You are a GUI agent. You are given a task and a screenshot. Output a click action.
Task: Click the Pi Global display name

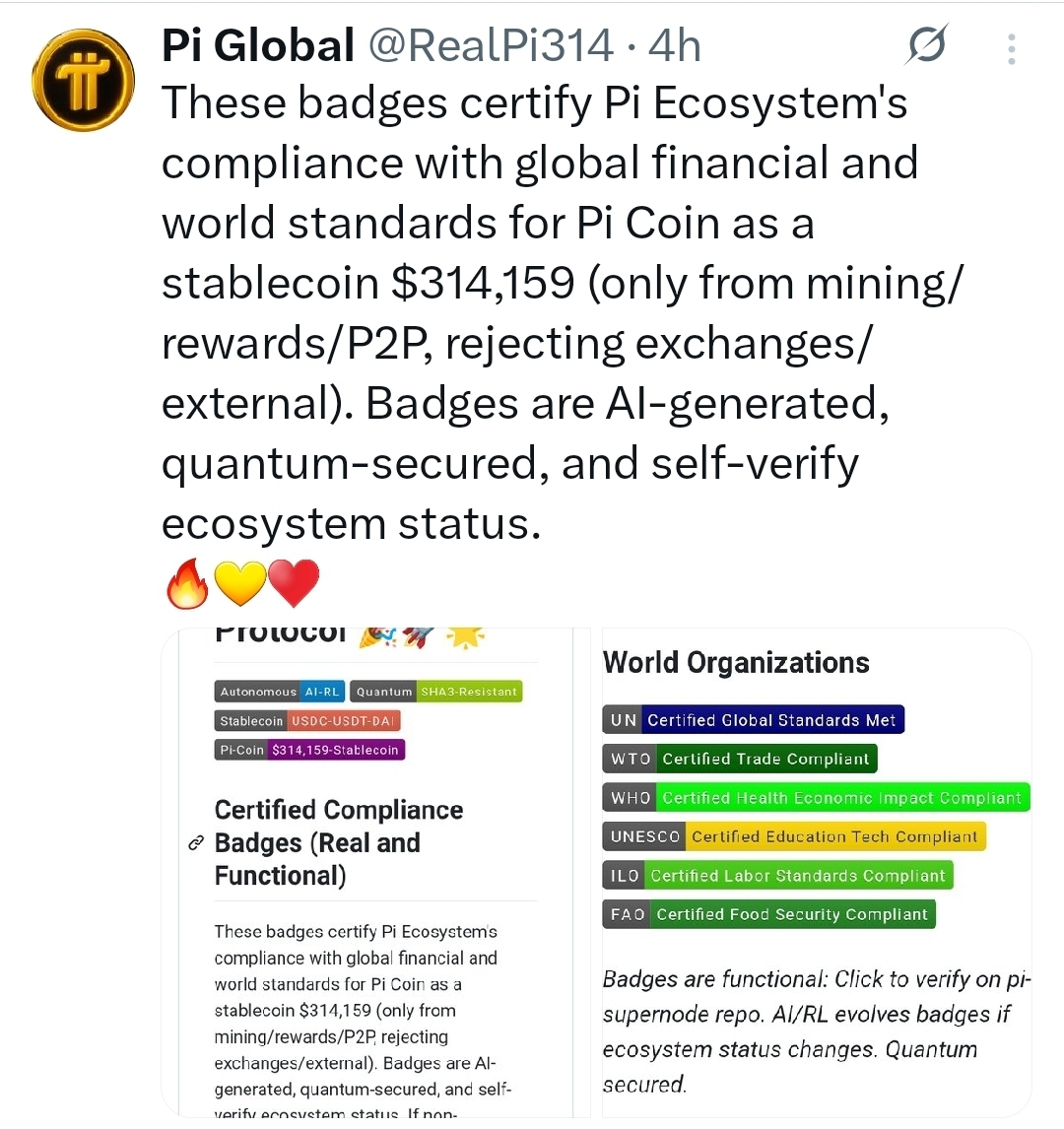tap(257, 45)
